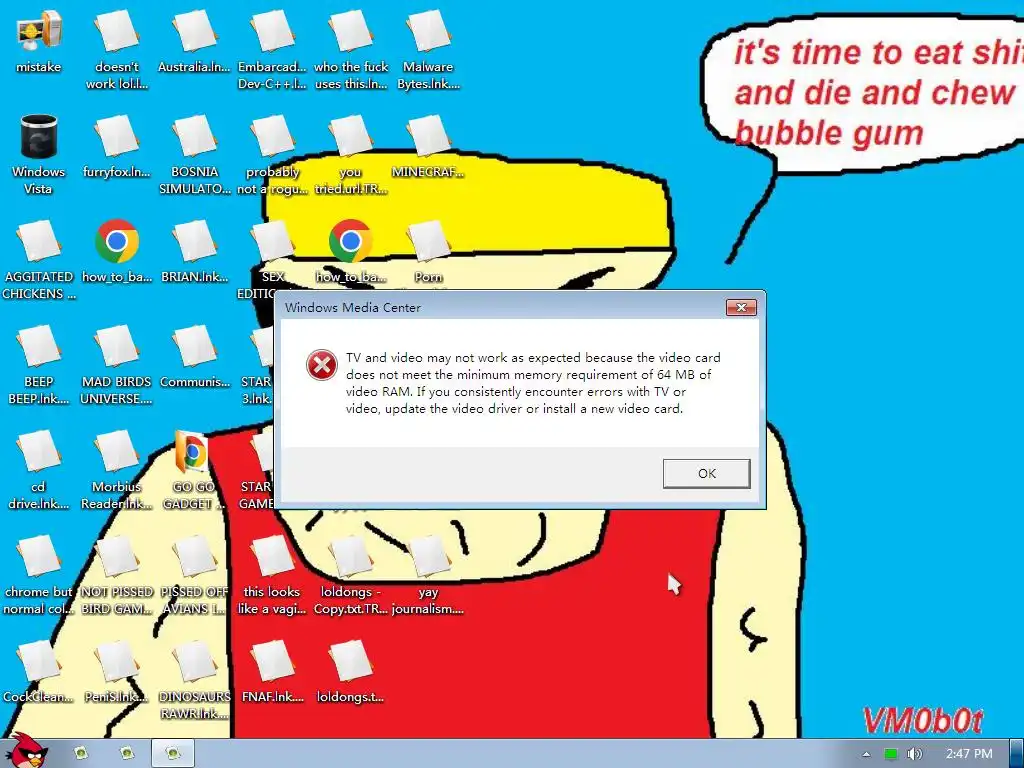Select the 'doesn't work lol' shortcut
1024x768 pixels.
point(117,50)
